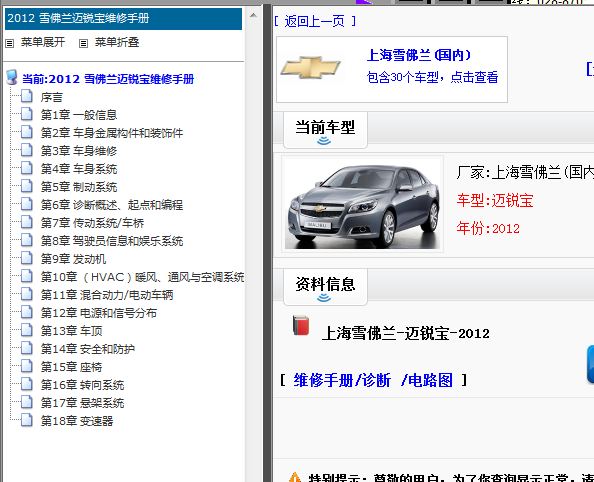Click the Chevrolet bowtie logo icon

click(311, 68)
